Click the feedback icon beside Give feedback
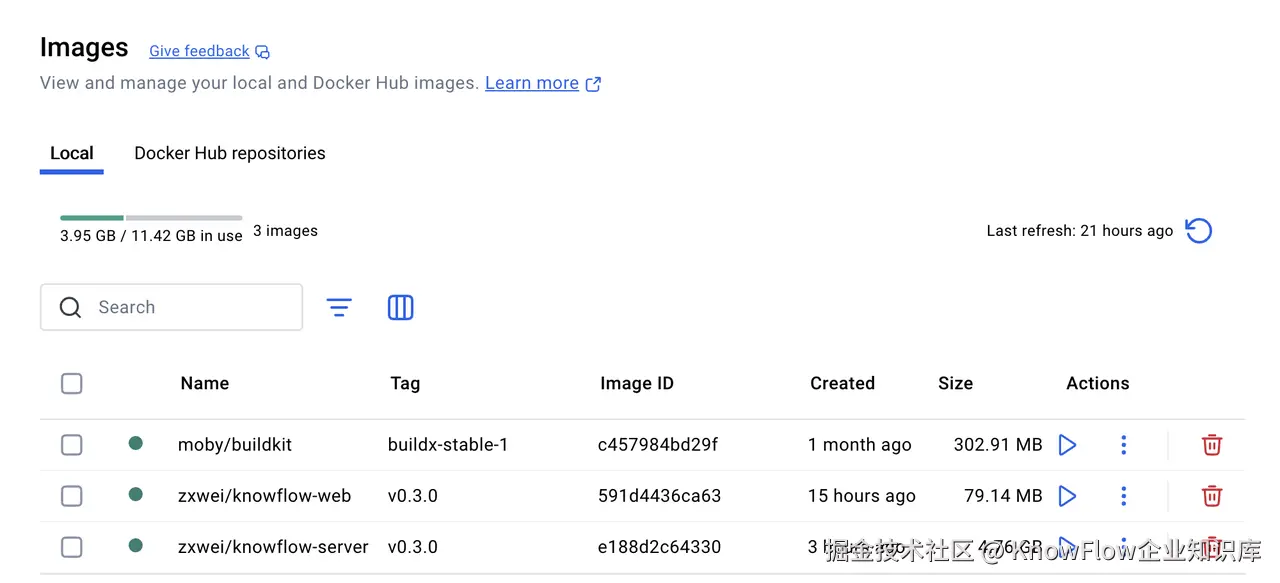Viewport: 1280px width, 583px height. click(x=263, y=52)
